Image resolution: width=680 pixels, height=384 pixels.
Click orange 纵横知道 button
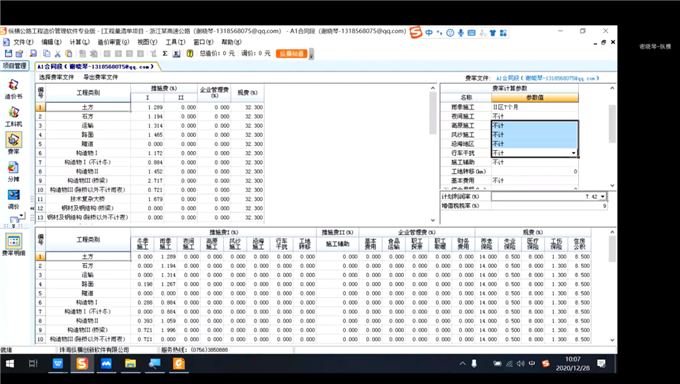(291, 53)
